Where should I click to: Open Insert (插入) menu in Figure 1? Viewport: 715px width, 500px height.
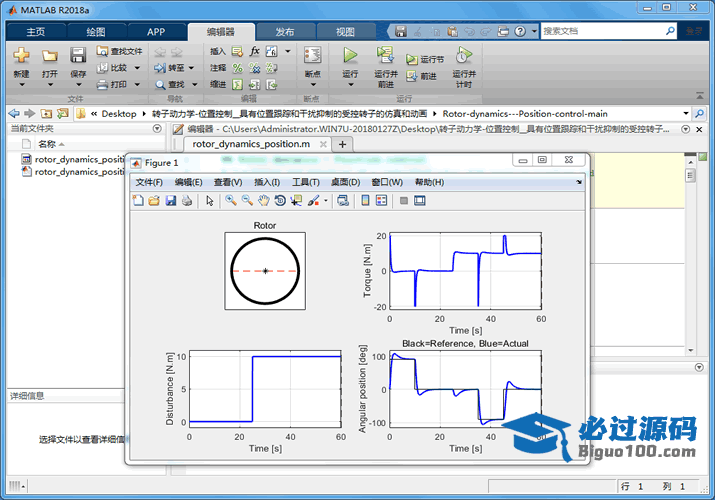tap(267, 182)
